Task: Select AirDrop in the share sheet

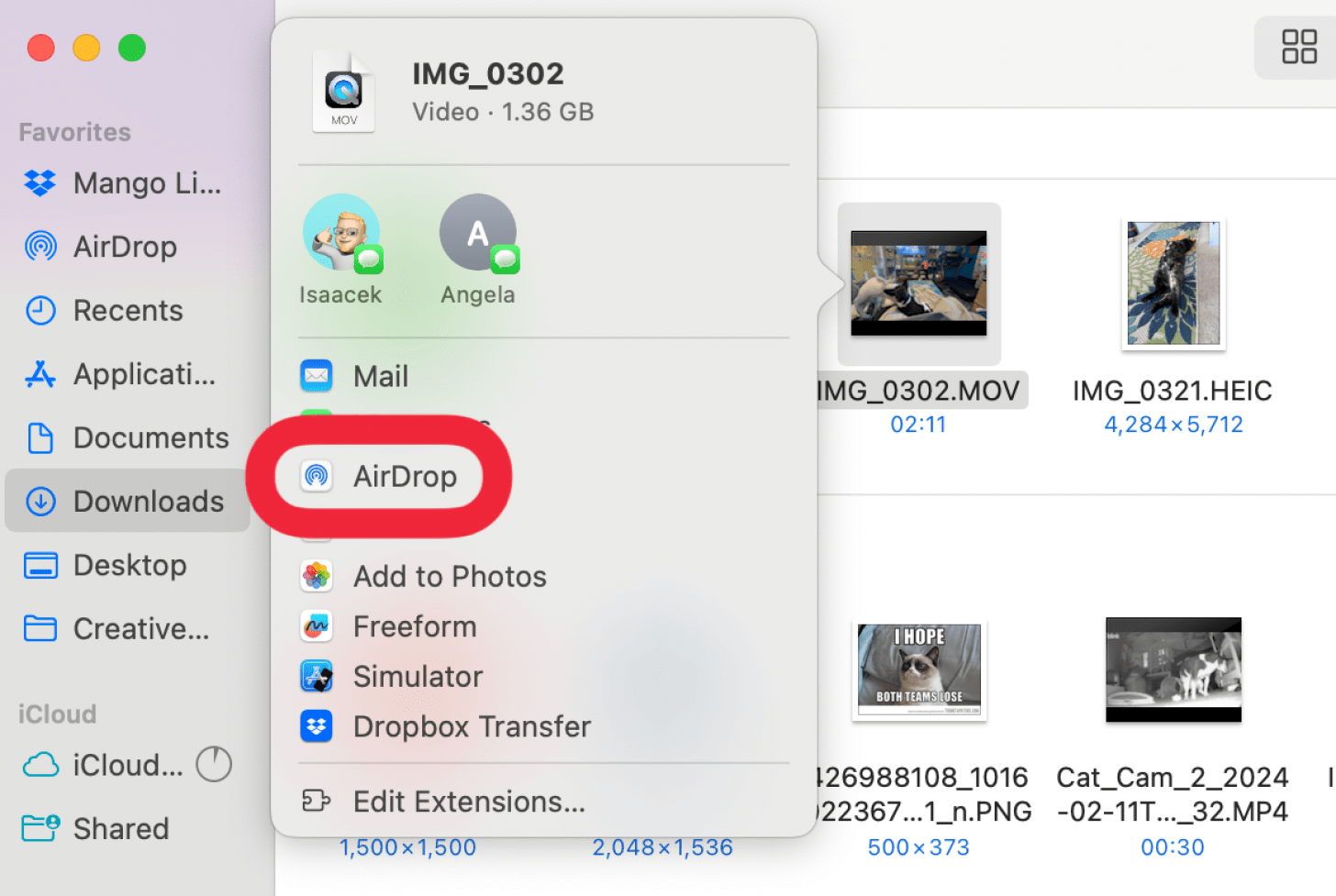Action: click(406, 476)
